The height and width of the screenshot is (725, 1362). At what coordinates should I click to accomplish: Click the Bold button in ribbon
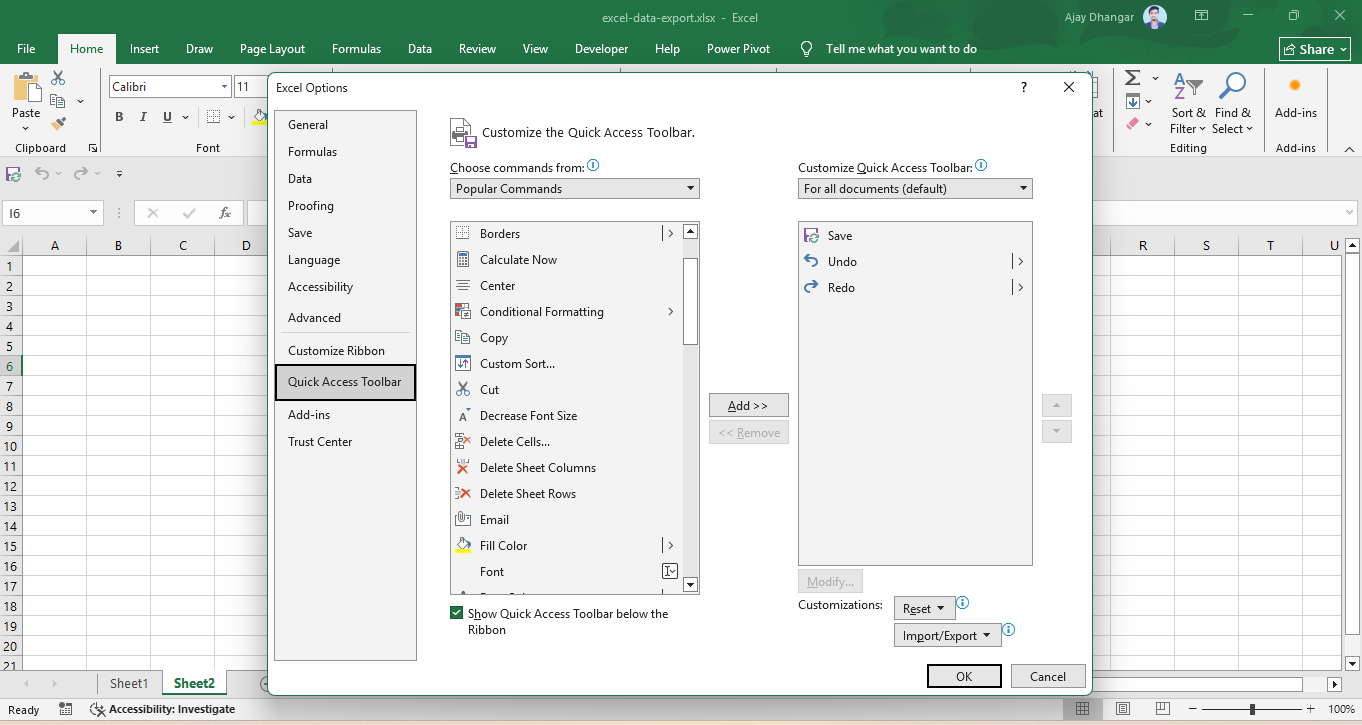(119, 117)
